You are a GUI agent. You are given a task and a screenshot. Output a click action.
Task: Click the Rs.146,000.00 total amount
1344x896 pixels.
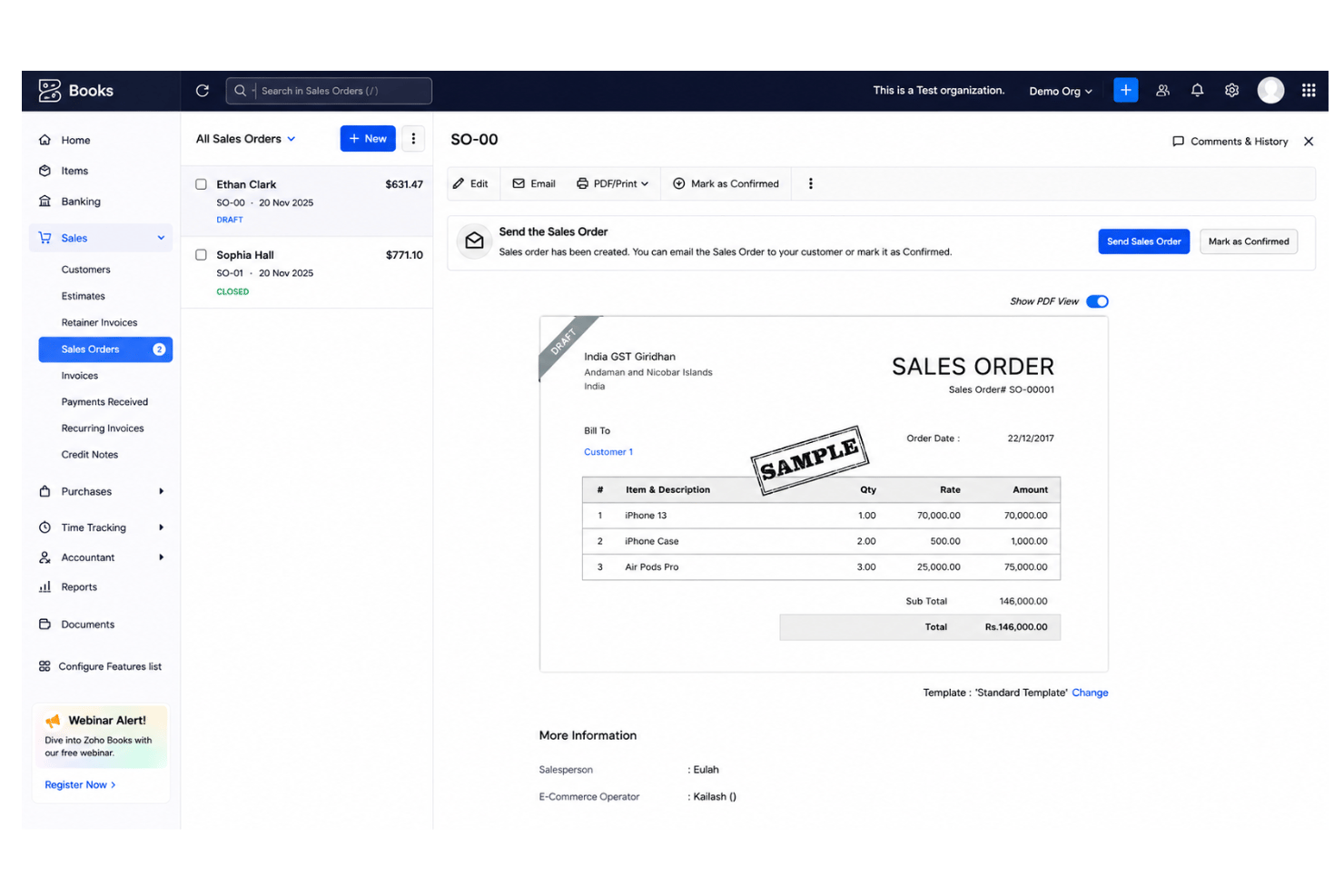coord(1015,627)
